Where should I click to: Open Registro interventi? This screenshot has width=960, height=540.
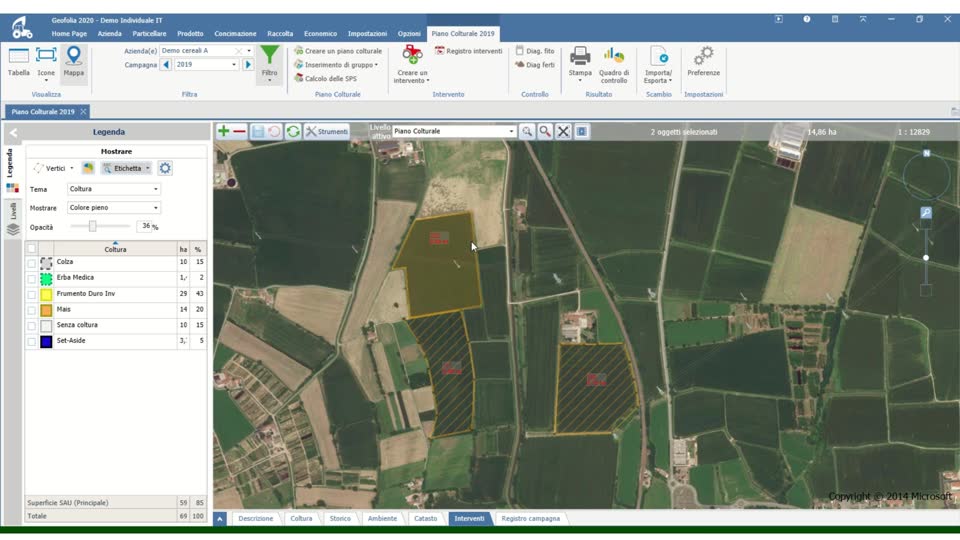[x=468, y=51]
